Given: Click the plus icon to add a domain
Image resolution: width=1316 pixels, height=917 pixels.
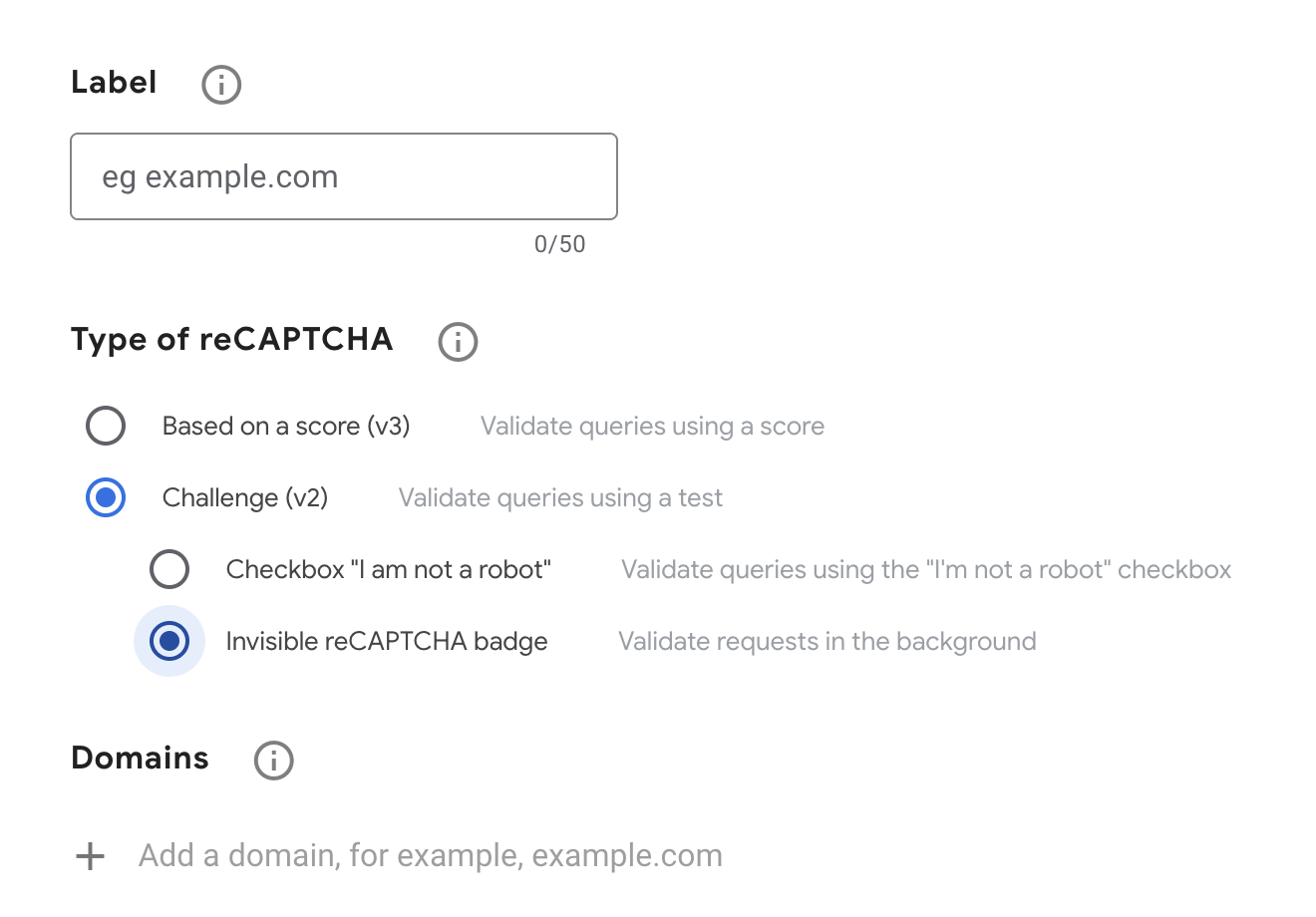Looking at the screenshot, I should [x=91, y=856].
